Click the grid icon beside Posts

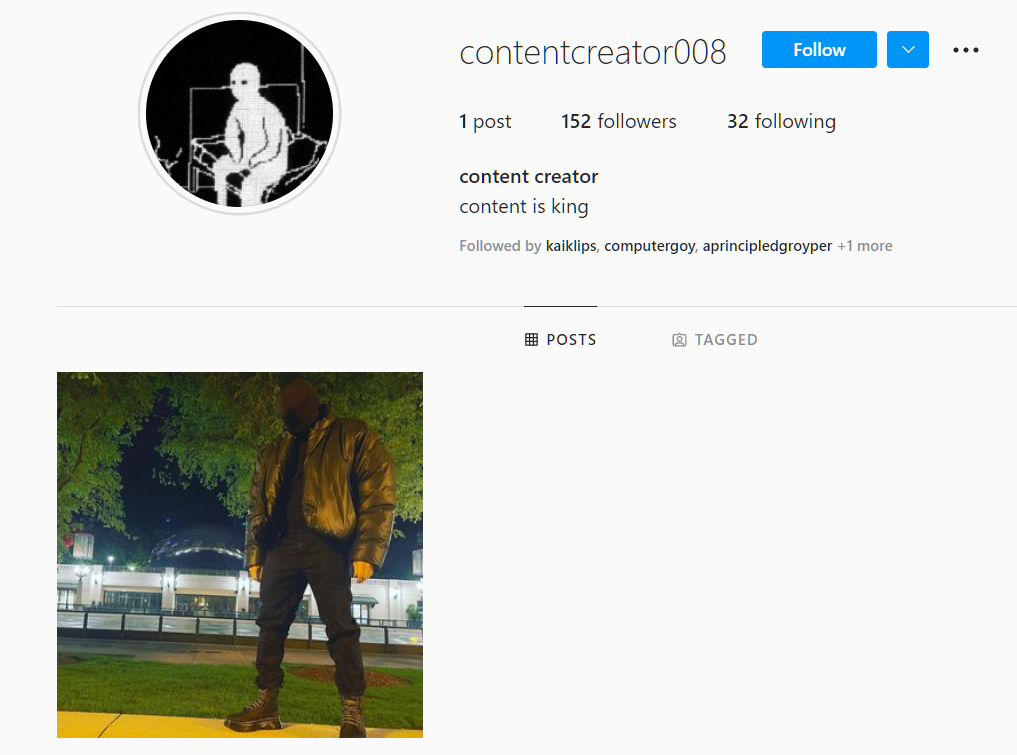point(531,339)
